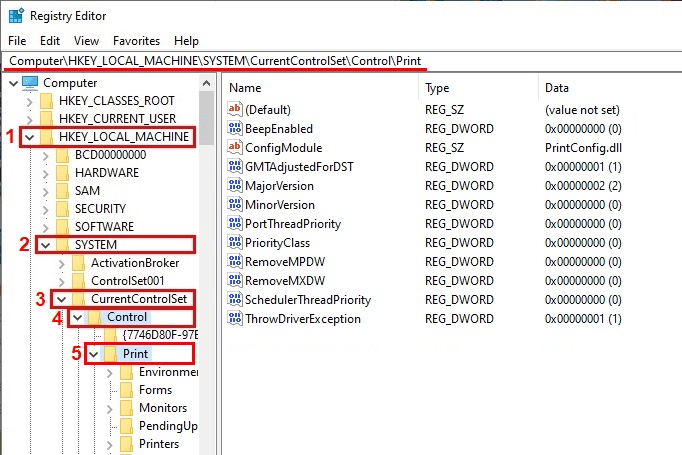682x455 pixels.
Task: Click the MinorVersion DWORD icon
Action: pyautogui.click(x=235, y=204)
